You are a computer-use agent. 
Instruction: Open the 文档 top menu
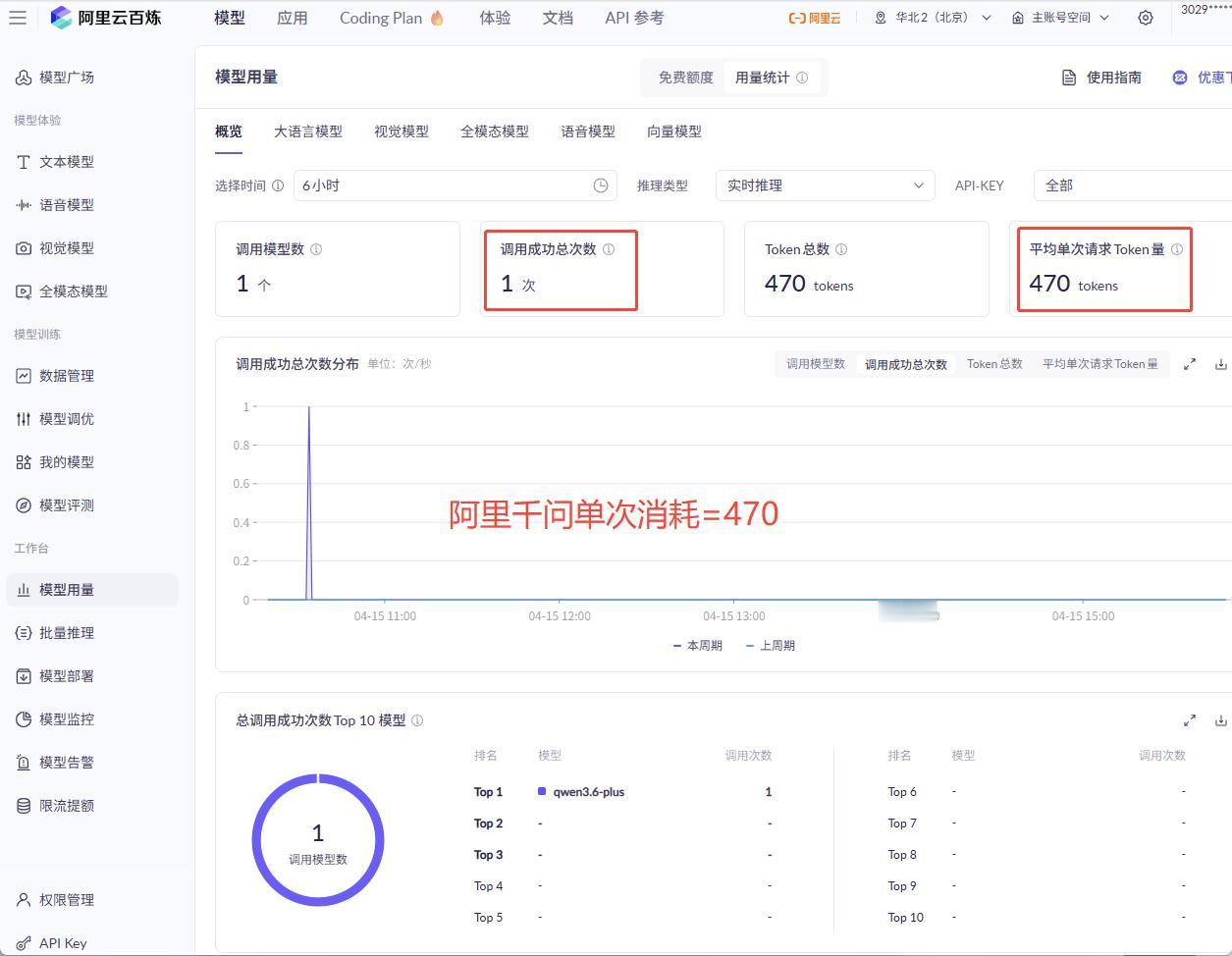coord(558,18)
